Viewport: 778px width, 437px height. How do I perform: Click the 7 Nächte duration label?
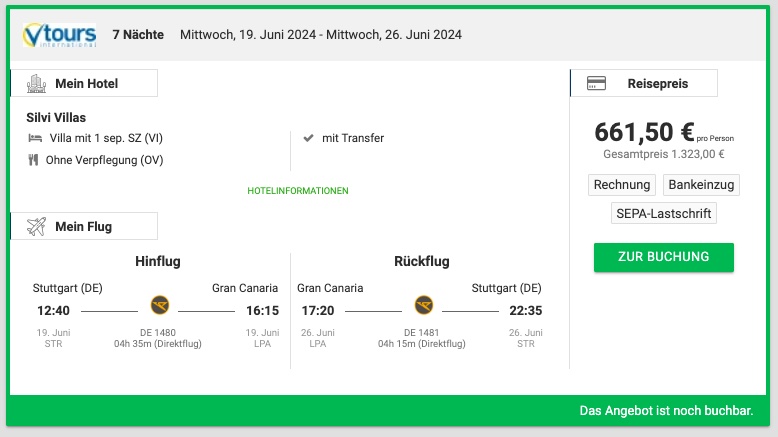pos(138,35)
